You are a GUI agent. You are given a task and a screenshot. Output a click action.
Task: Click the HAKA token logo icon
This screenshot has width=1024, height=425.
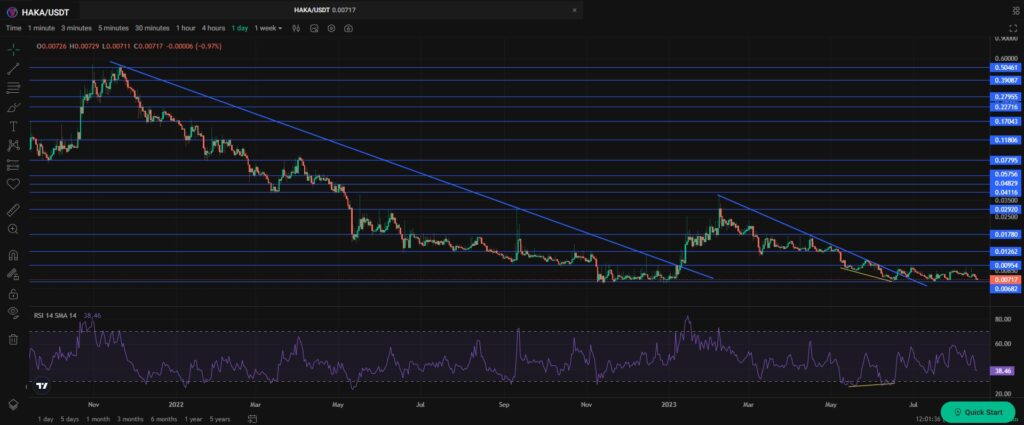pos(12,12)
